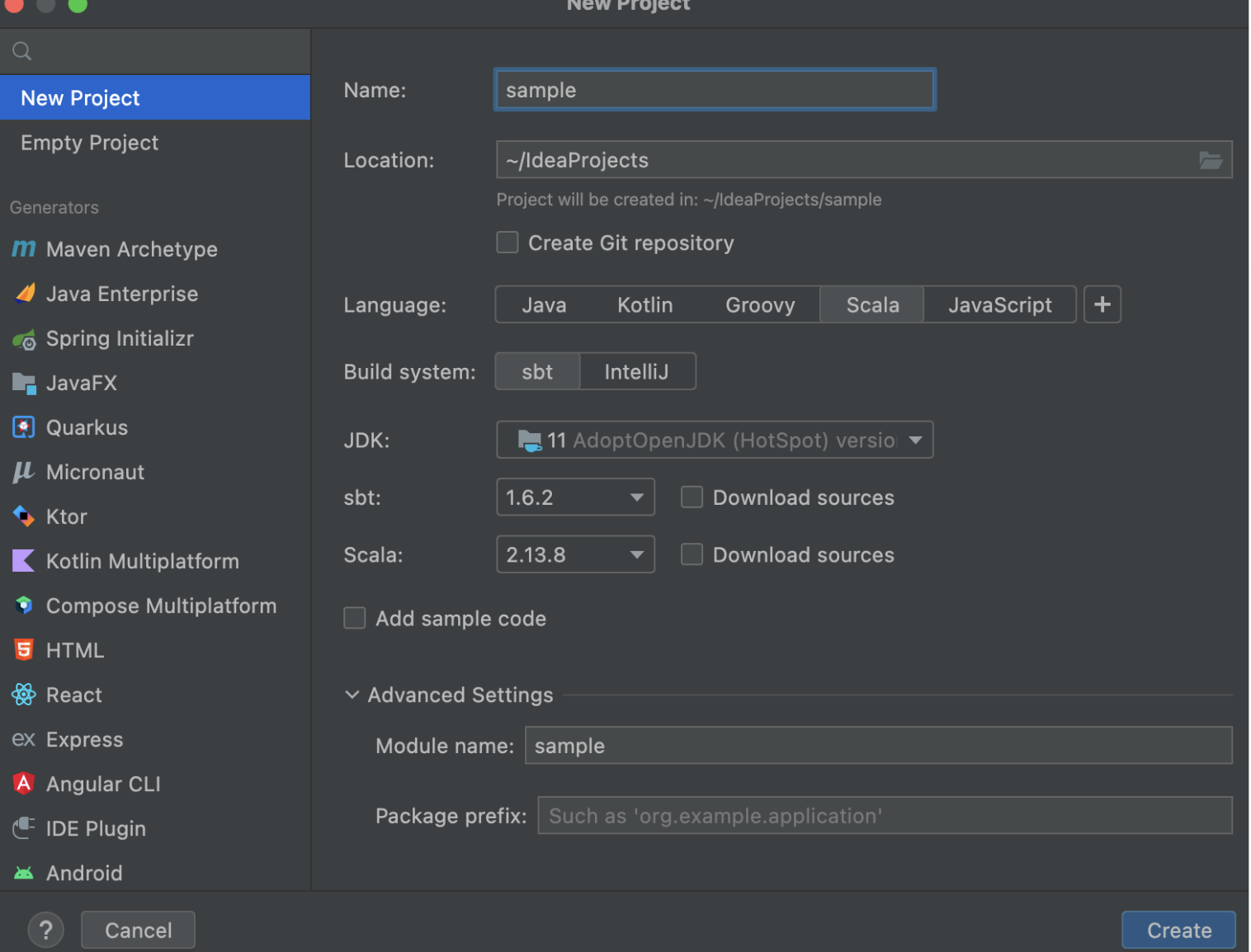Click the Micronaut mu icon

coord(24,472)
